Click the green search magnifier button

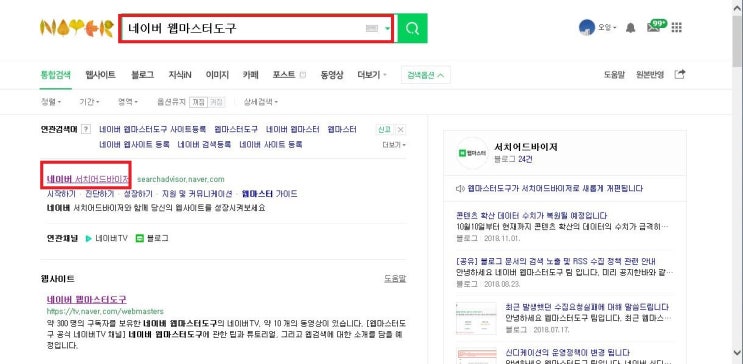click(412, 28)
